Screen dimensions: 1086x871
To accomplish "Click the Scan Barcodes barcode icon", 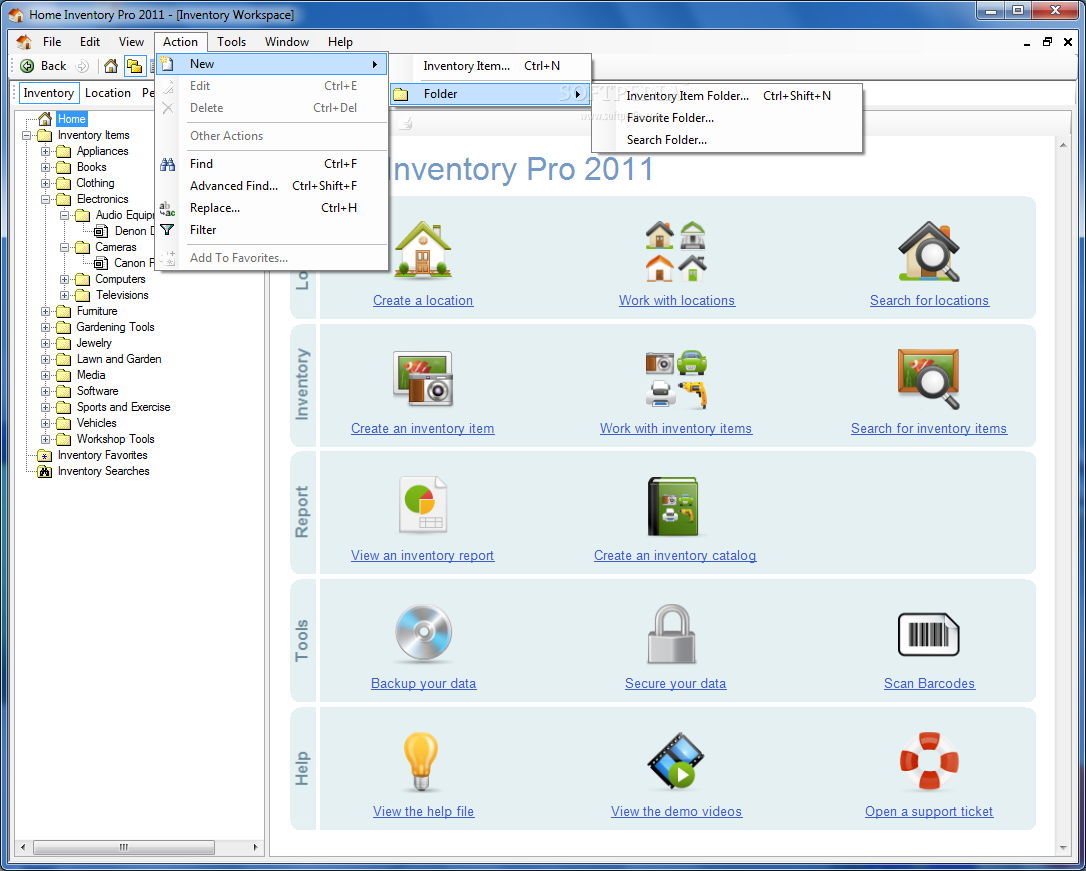I will (928, 634).
